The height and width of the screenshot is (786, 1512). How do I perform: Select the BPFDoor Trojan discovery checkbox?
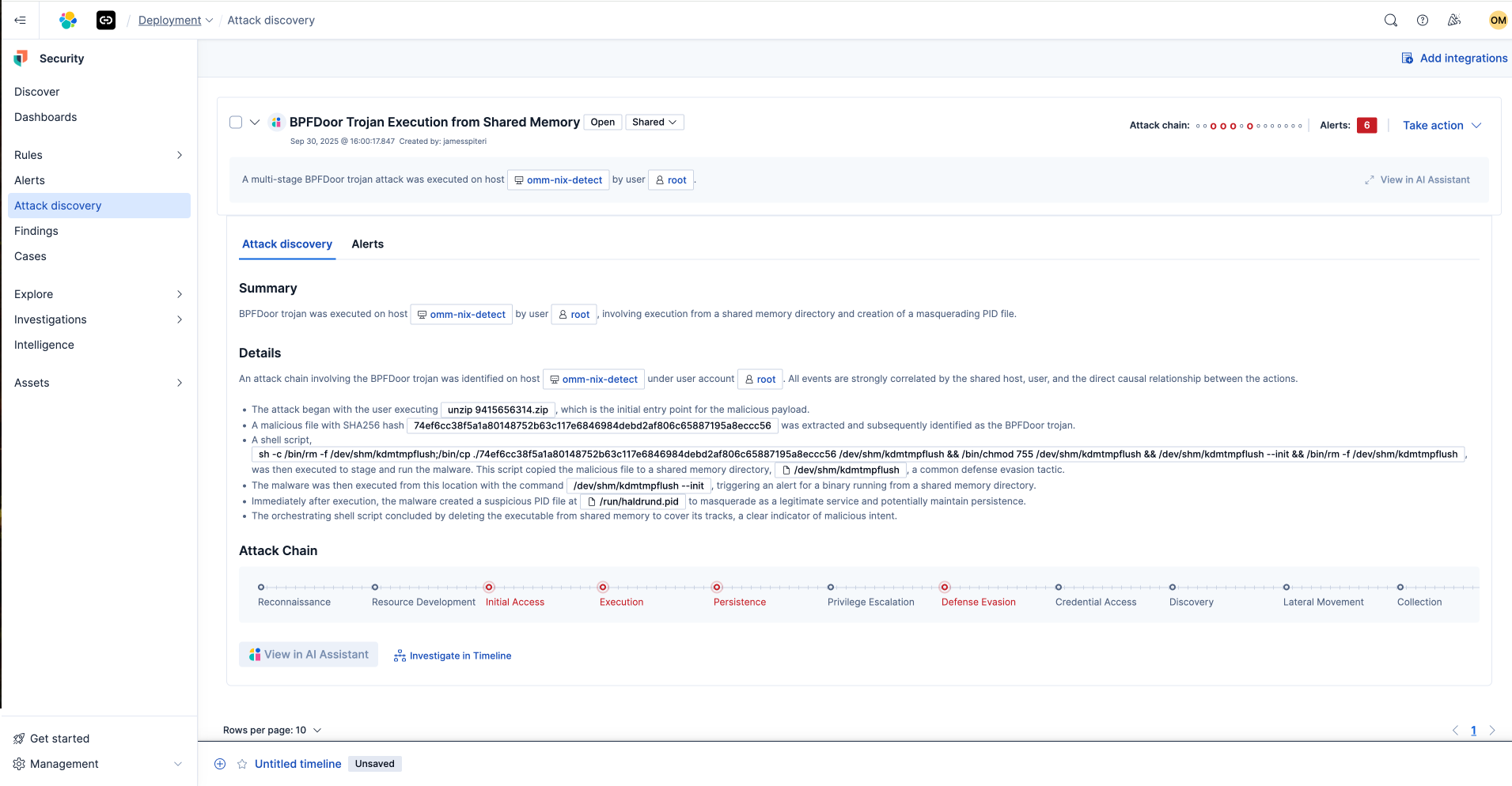tap(236, 123)
